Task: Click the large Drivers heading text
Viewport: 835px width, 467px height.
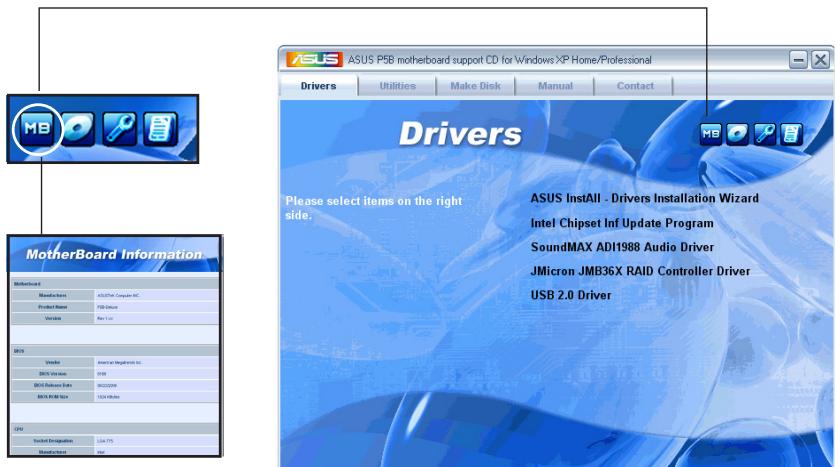Action: coord(460,134)
